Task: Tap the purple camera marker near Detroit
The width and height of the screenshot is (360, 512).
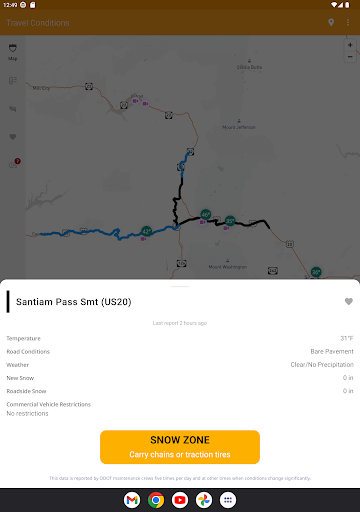Action: 135,101
